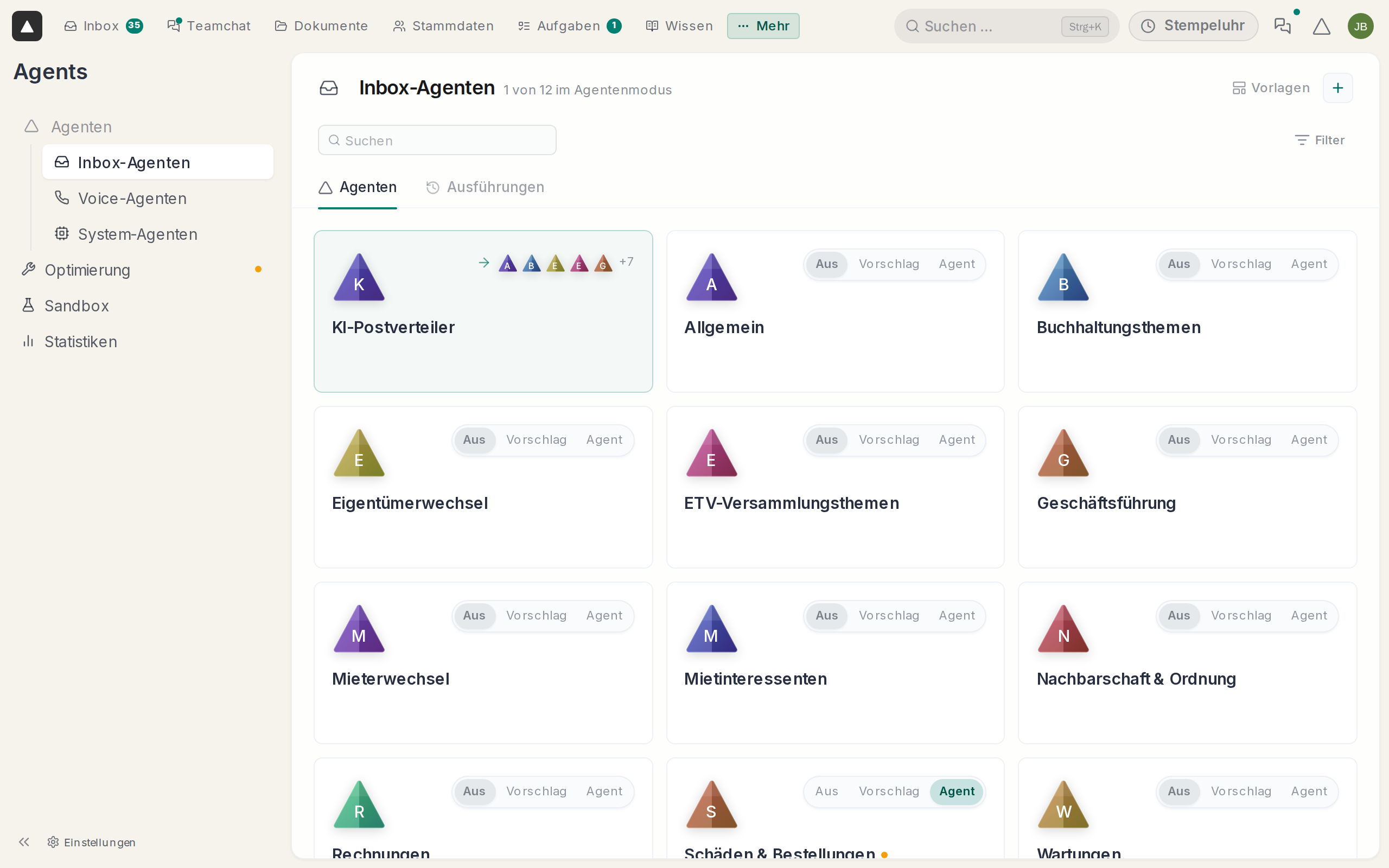Select the Agenten tab
This screenshot has height=868, width=1389.
[358, 187]
